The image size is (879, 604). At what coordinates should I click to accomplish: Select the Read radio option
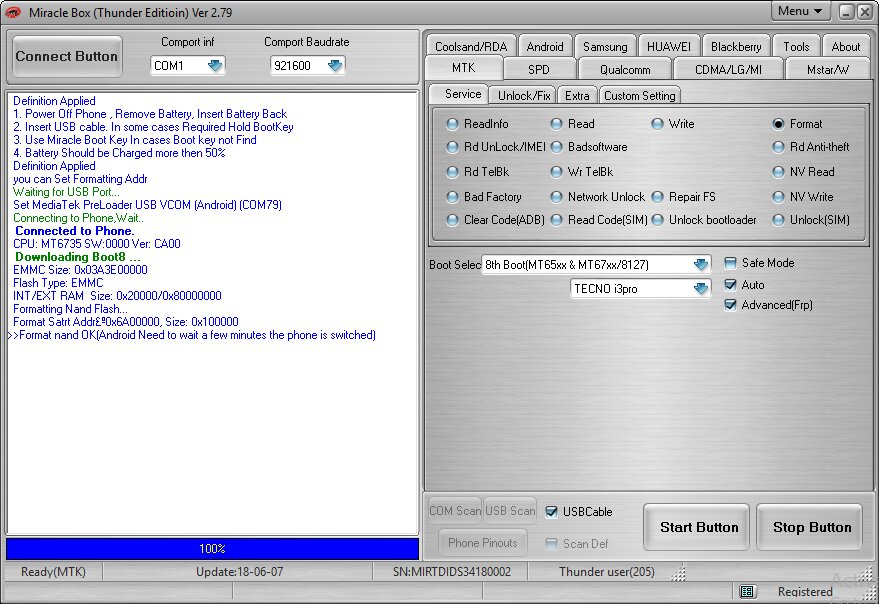coord(556,124)
